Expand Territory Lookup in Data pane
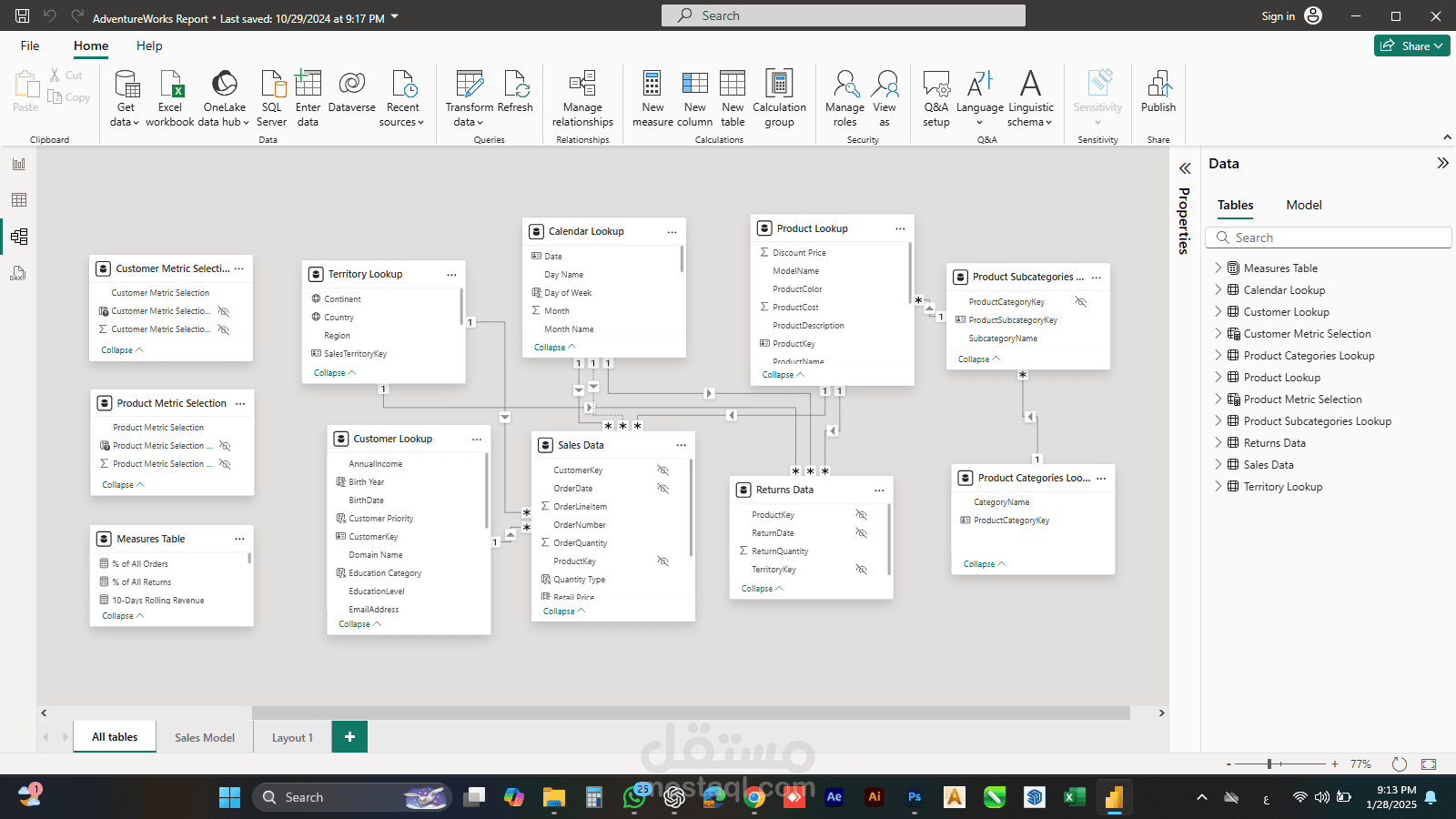Viewport: 1456px width, 819px height. [x=1218, y=487]
